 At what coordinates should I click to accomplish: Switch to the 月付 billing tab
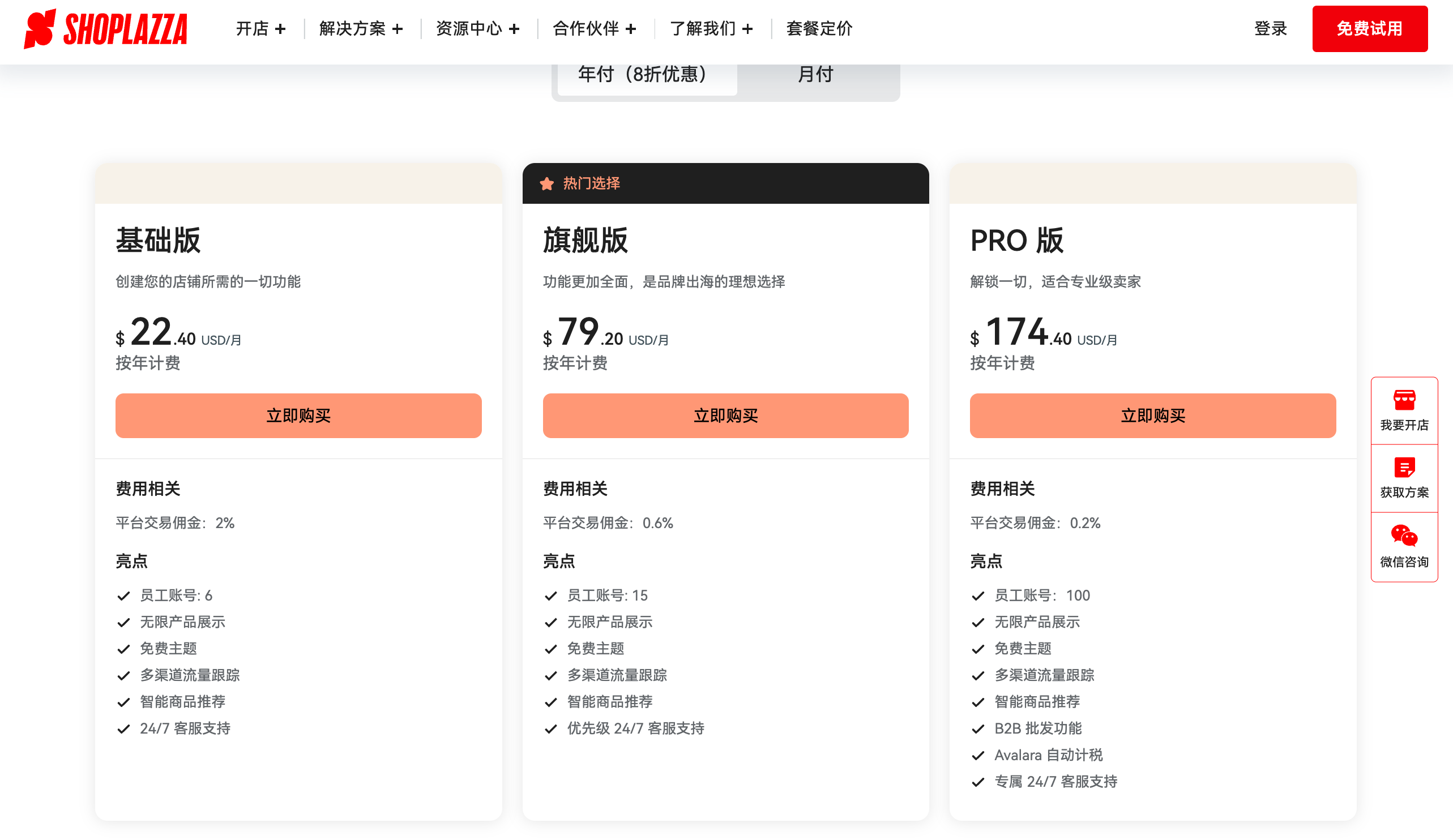click(815, 74)
